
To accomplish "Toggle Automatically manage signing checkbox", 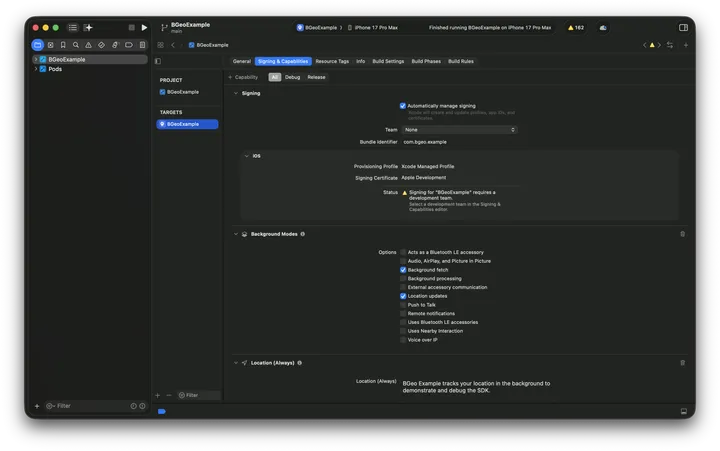I will pos(403,106).
